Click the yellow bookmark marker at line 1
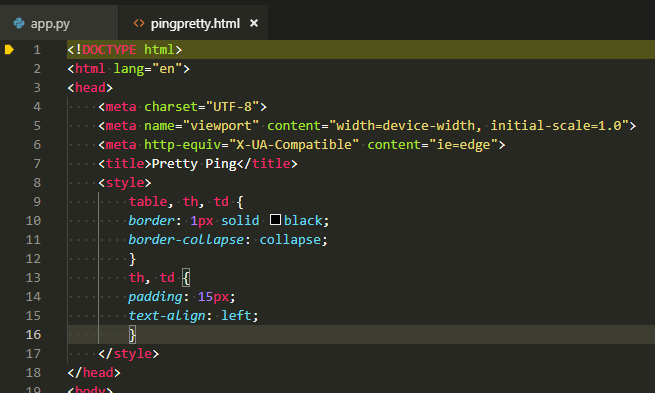 pyautogui.click(x=9, y=50)
